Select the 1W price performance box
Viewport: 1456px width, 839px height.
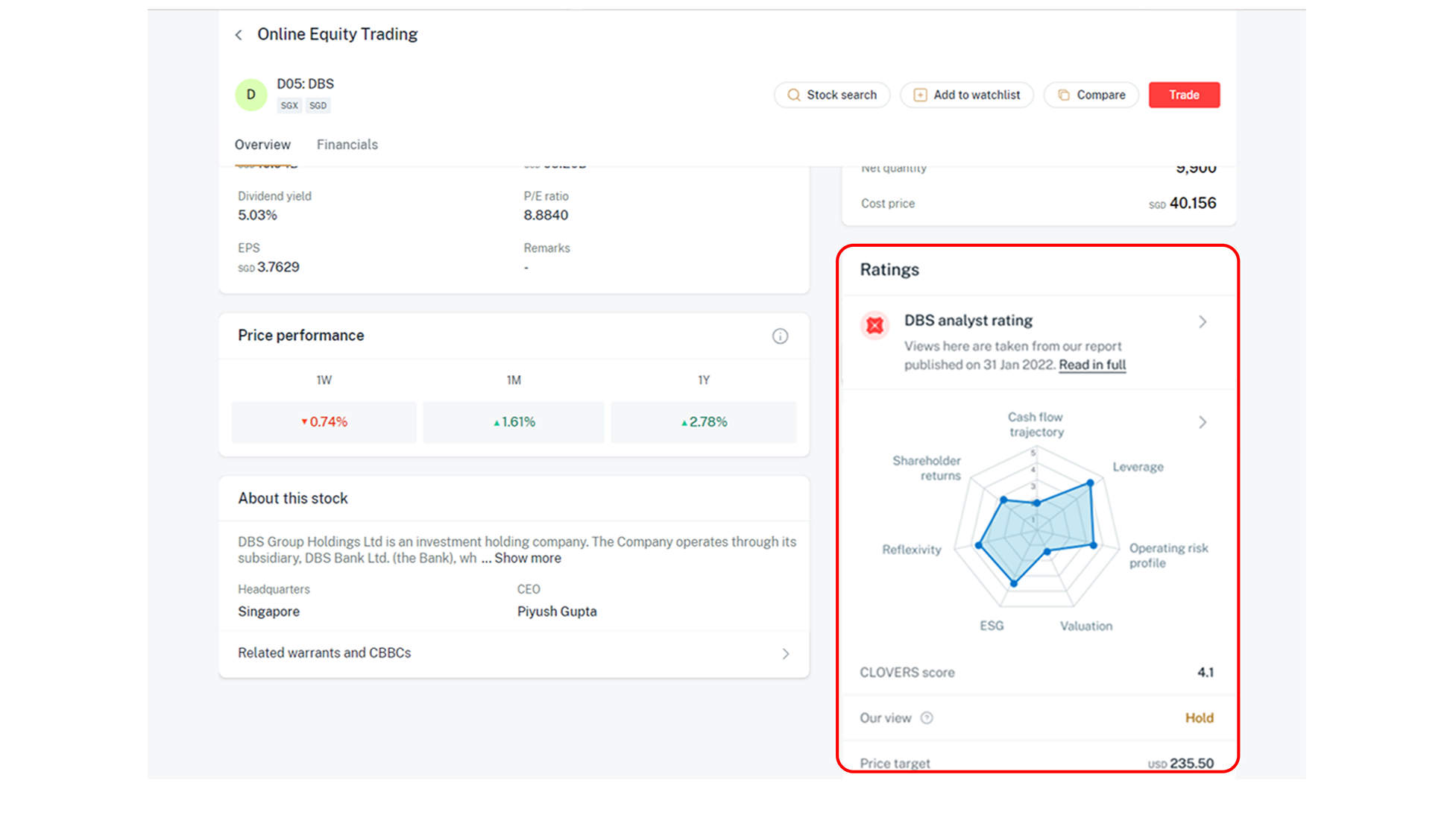click(x=324, y=422)
